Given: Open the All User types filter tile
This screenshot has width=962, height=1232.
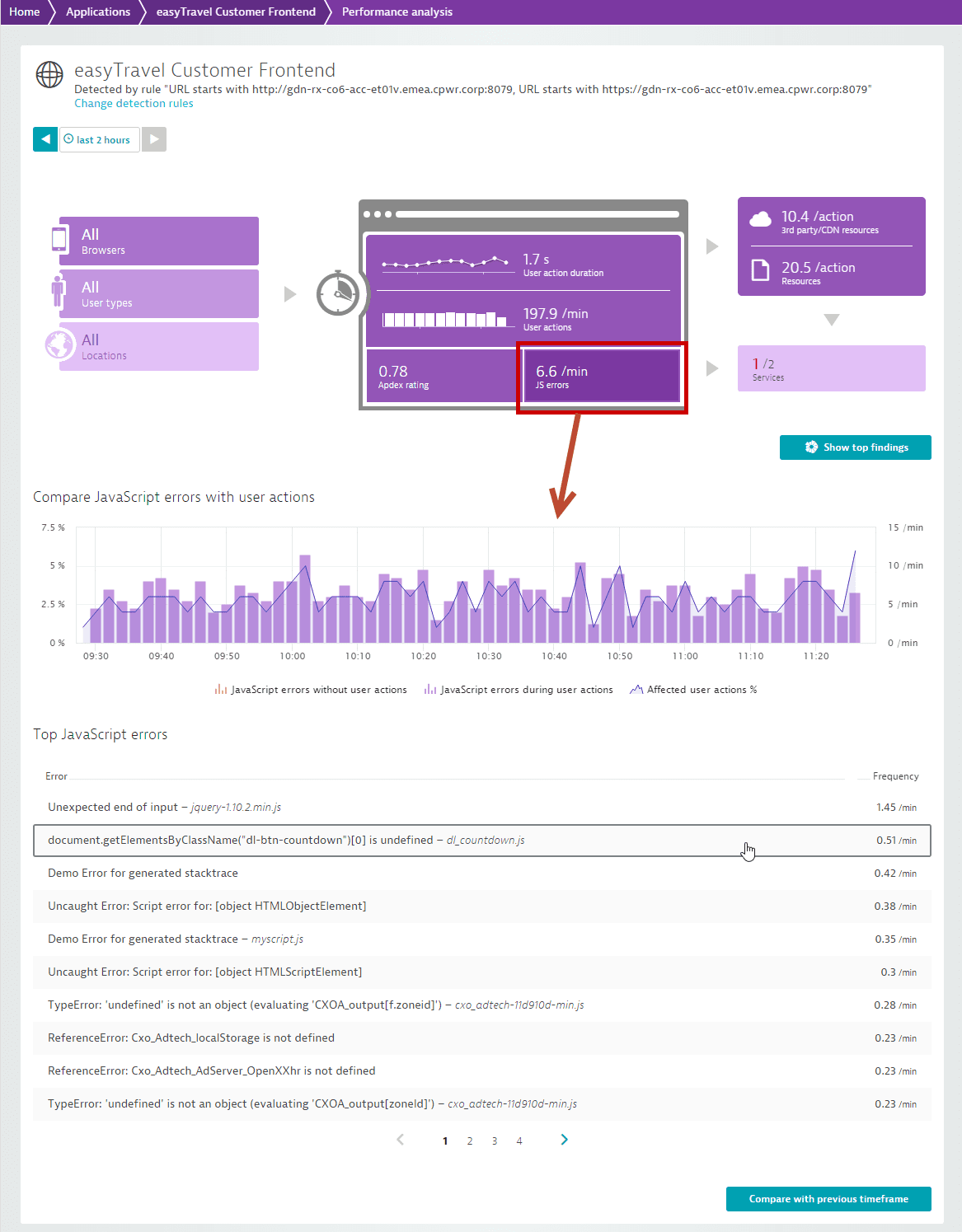Looking at the screenshot, I should tap(159, 293).
